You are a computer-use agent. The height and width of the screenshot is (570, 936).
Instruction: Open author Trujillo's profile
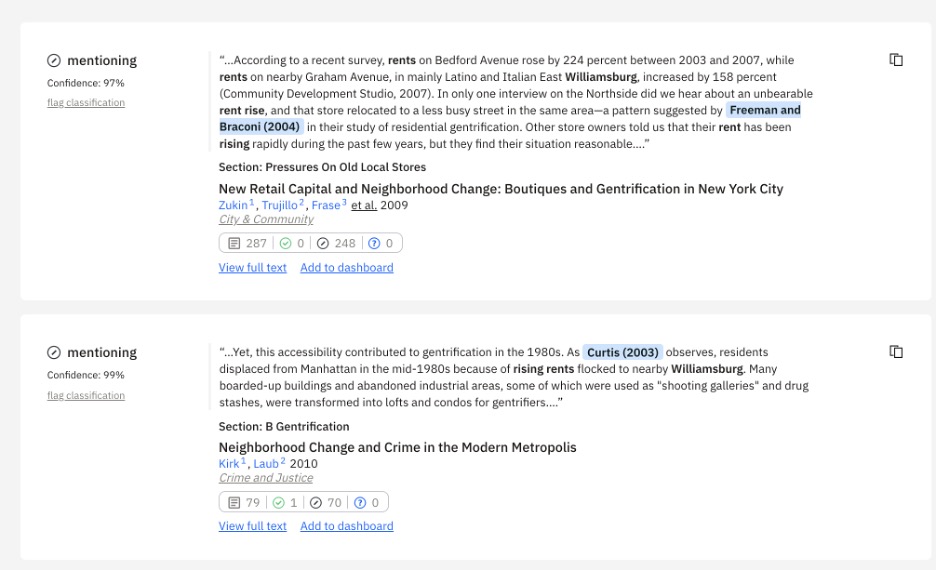(279, 205)
